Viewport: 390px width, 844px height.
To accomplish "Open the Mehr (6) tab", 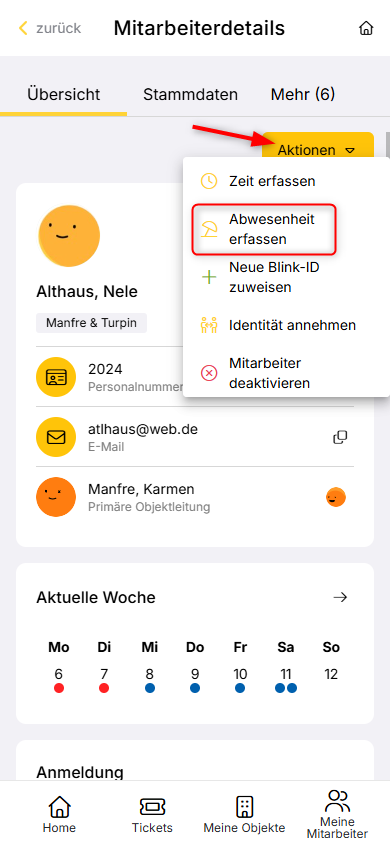I will pyautogui.click(x=303, y=95).
